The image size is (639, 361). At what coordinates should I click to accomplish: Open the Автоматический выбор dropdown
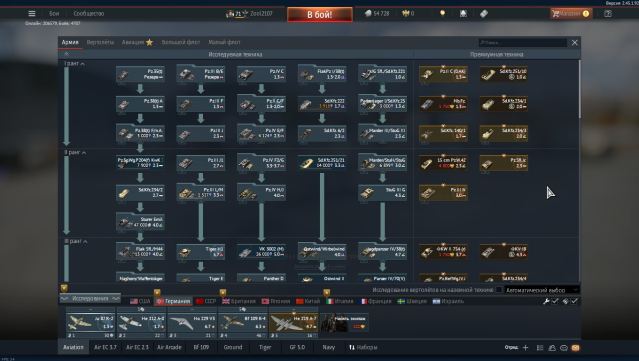[542, 290]
